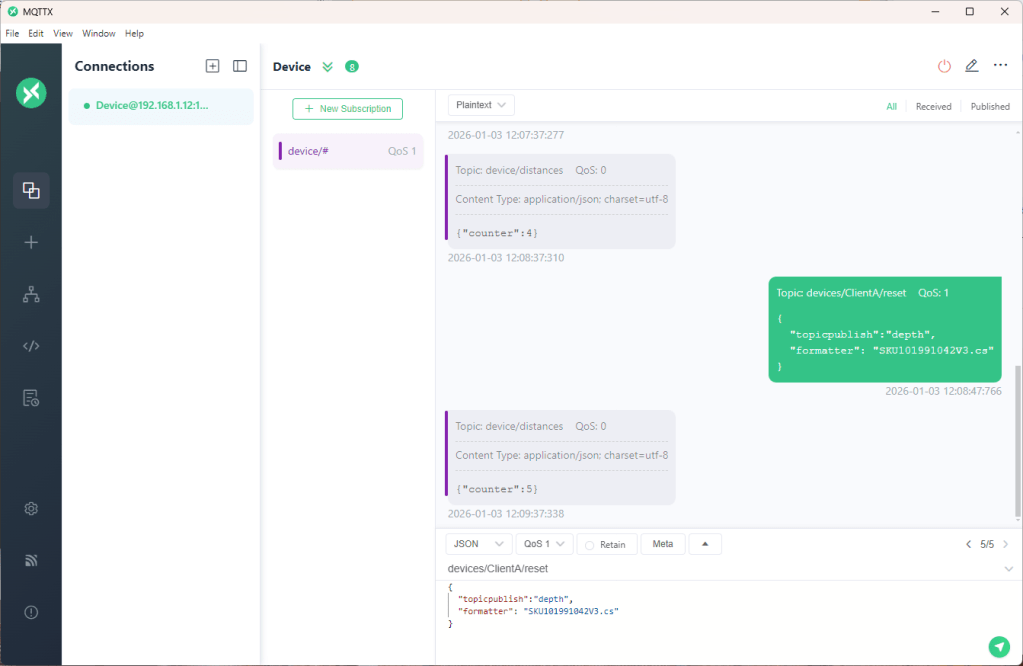Viewport: 1023px width, 666px height.
Task: Open the Script page from sidebar
Action: click(31, 346)
